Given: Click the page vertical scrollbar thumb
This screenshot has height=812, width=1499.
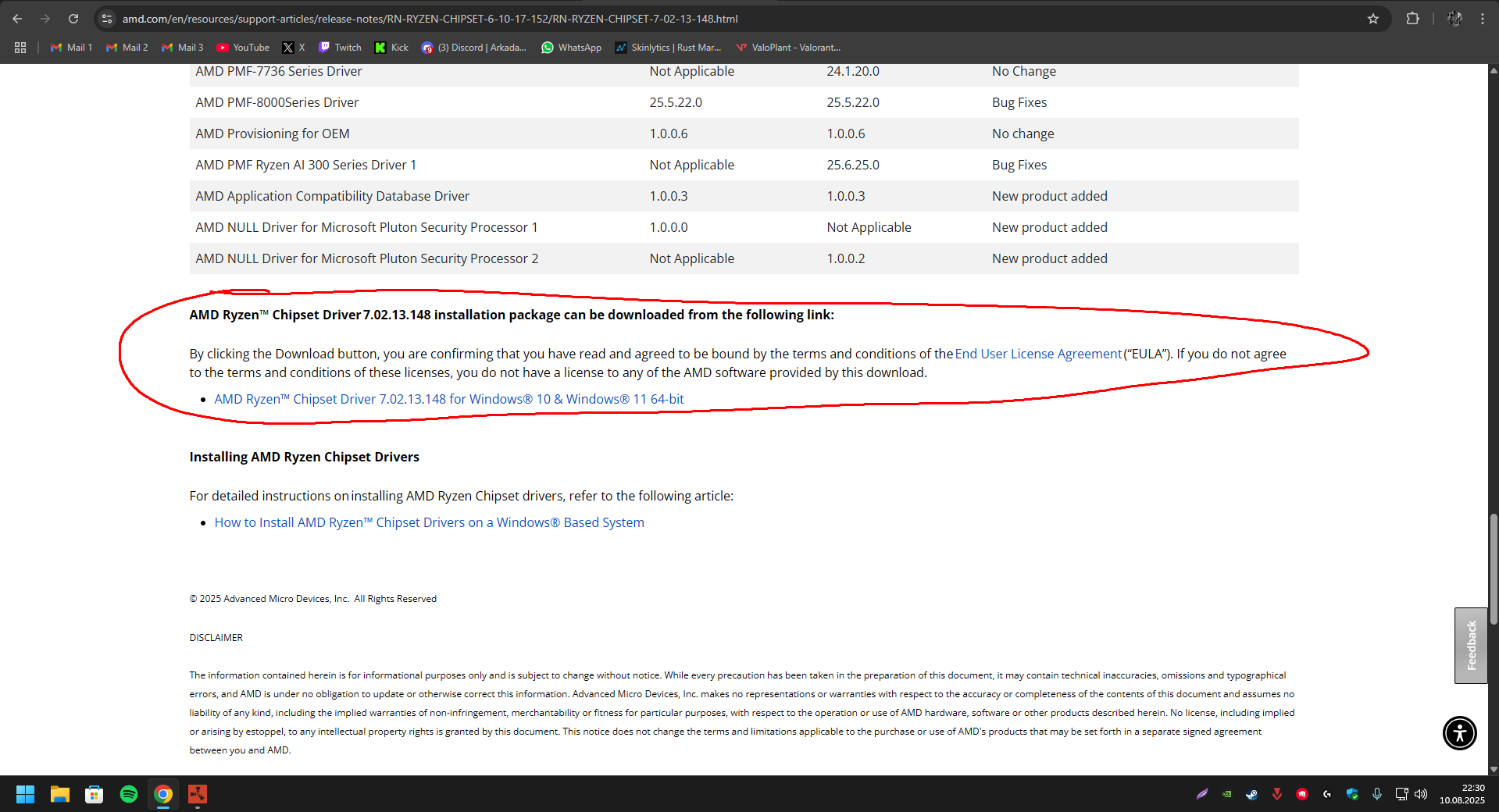Looking at the screenshot, I should point(1494,568).
